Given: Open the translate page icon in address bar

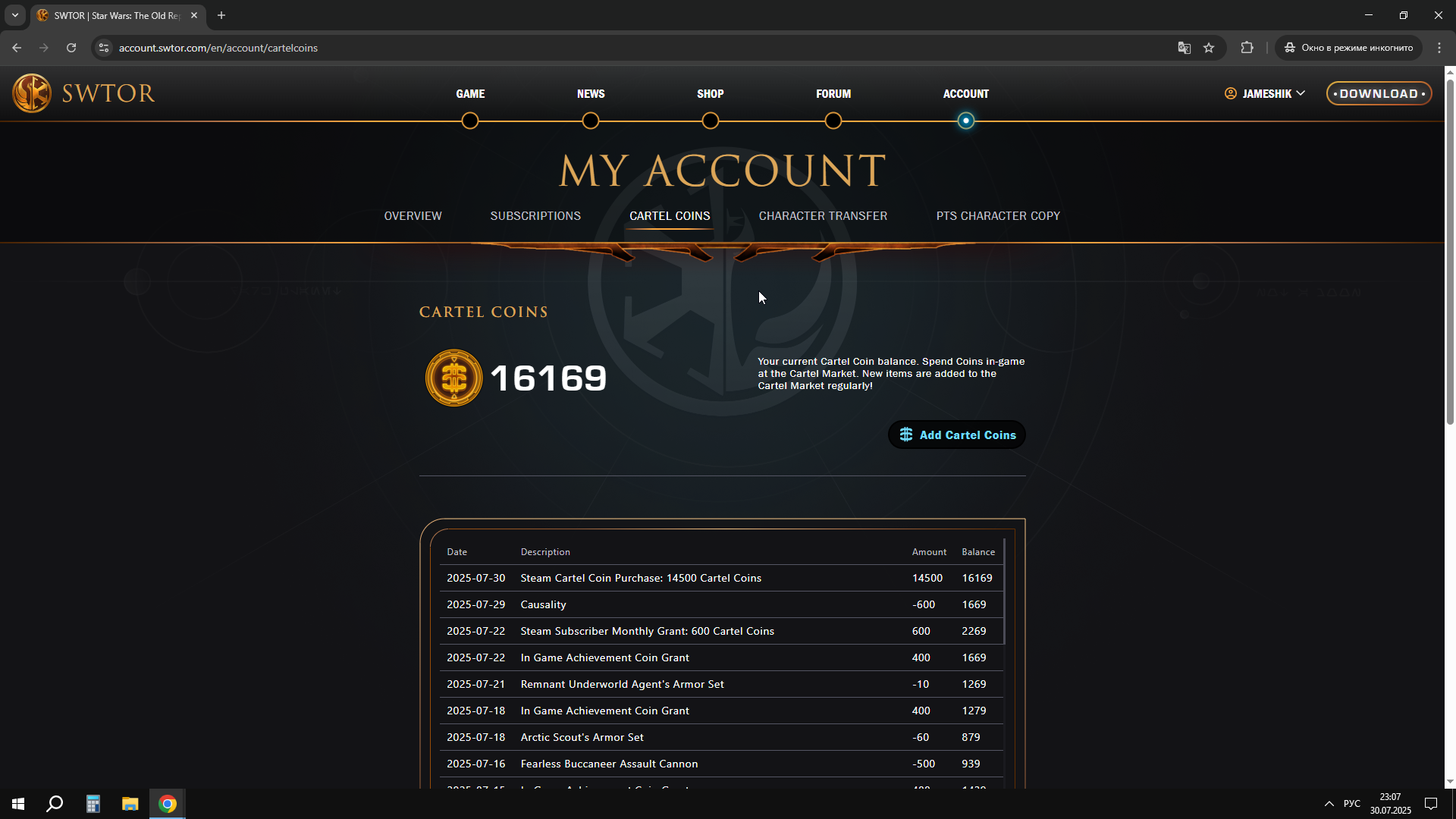Looking at the screenshot, I should (1184, 48).
